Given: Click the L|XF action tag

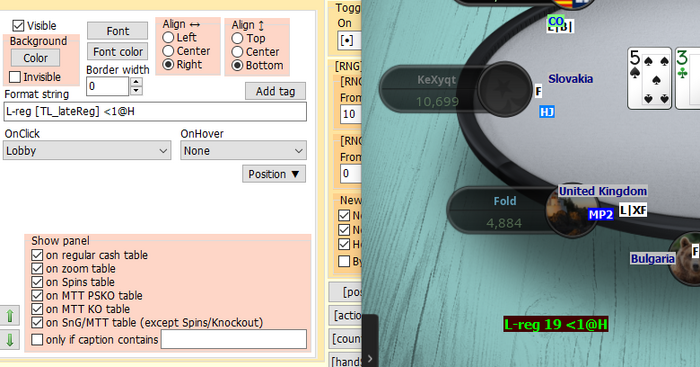Looking at the screenshot, I should point(633,210).
